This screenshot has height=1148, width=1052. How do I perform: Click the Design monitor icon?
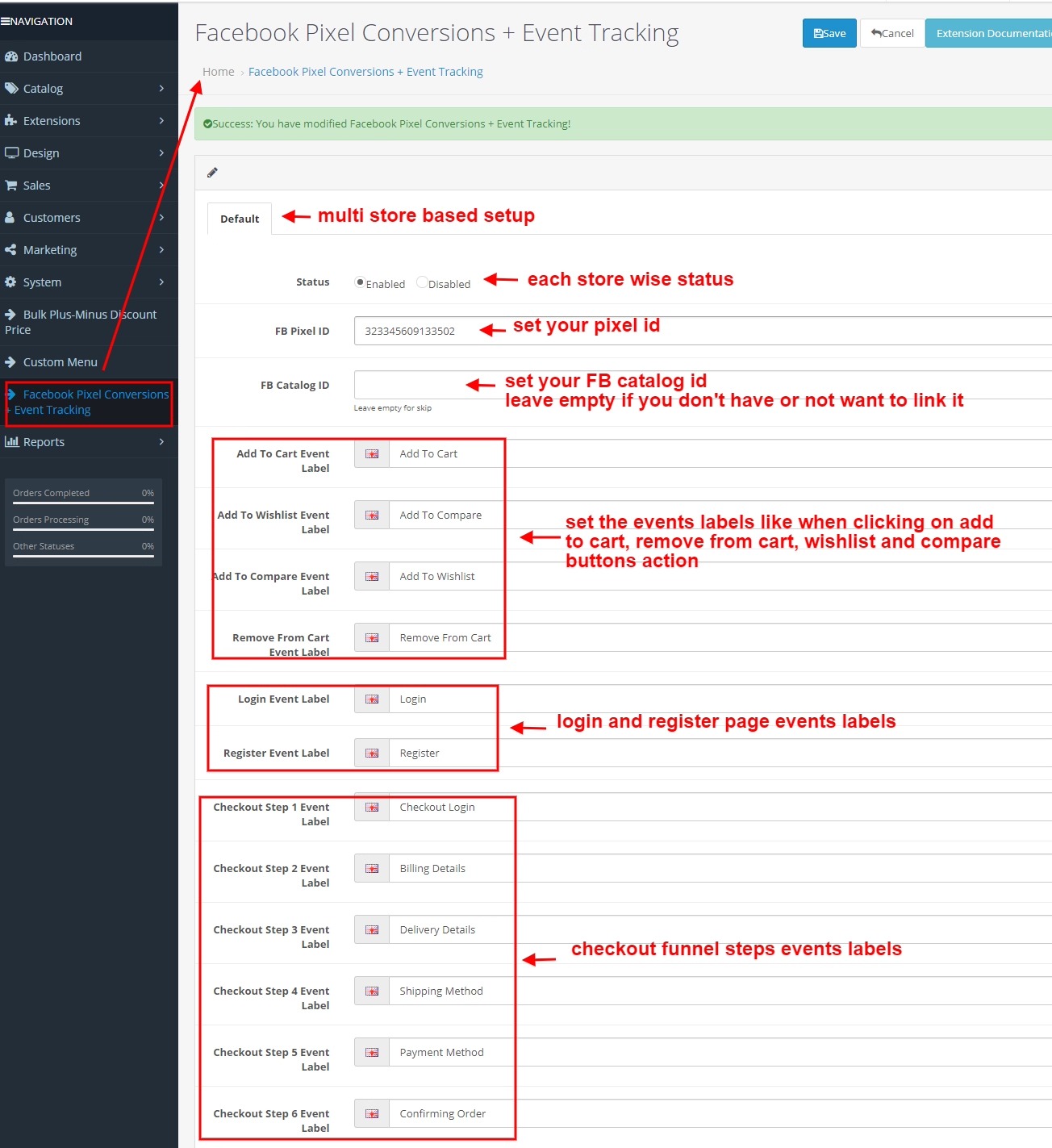coord(11,153)
